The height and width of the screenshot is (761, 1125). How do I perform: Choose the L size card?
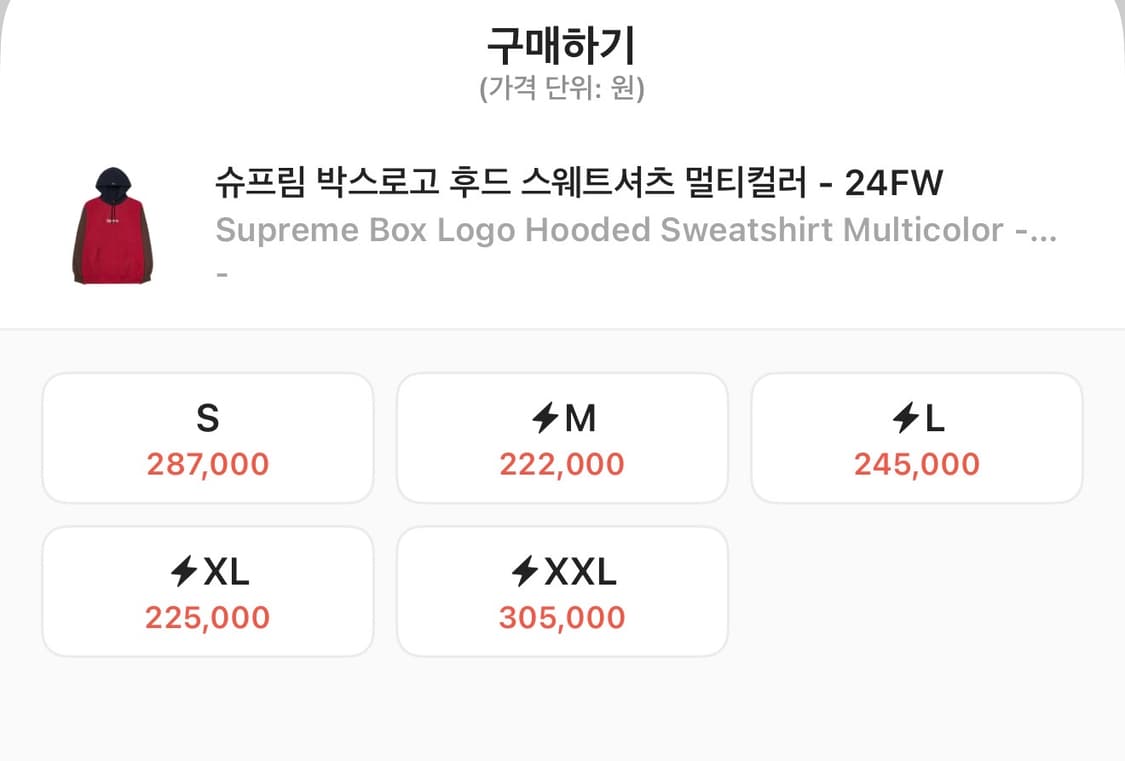(917, 437)
